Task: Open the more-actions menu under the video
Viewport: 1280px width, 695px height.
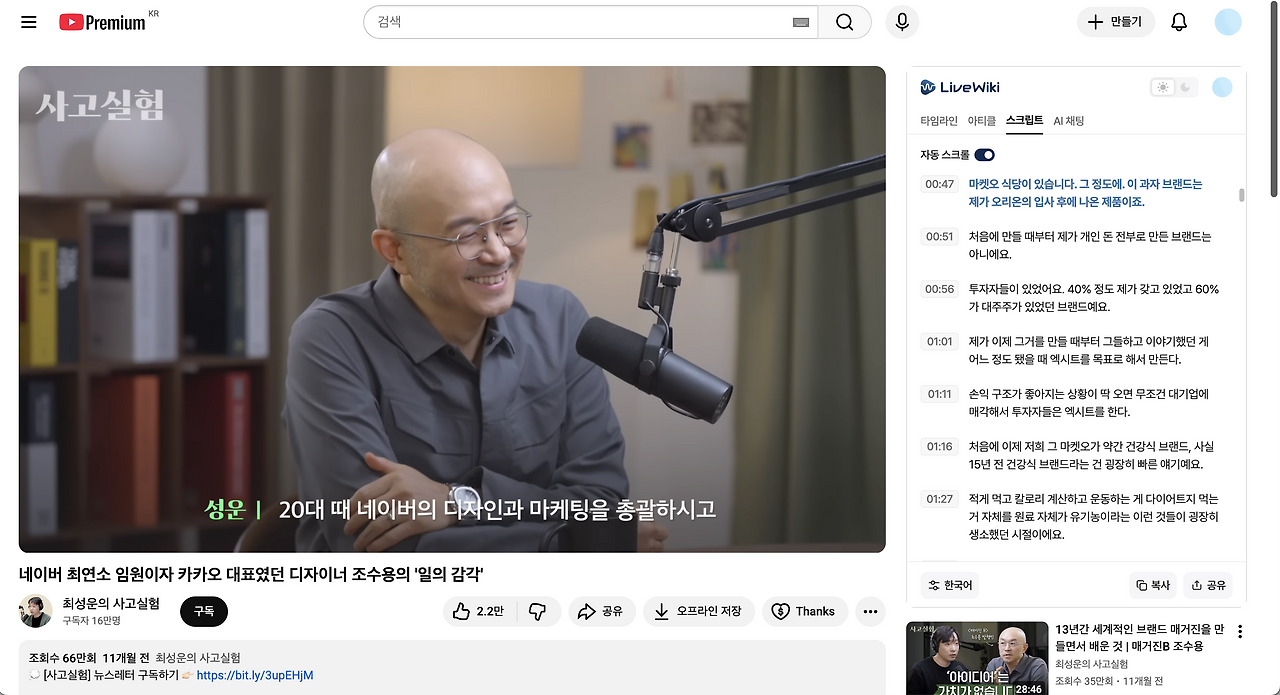Action: (x=869, y=611)
